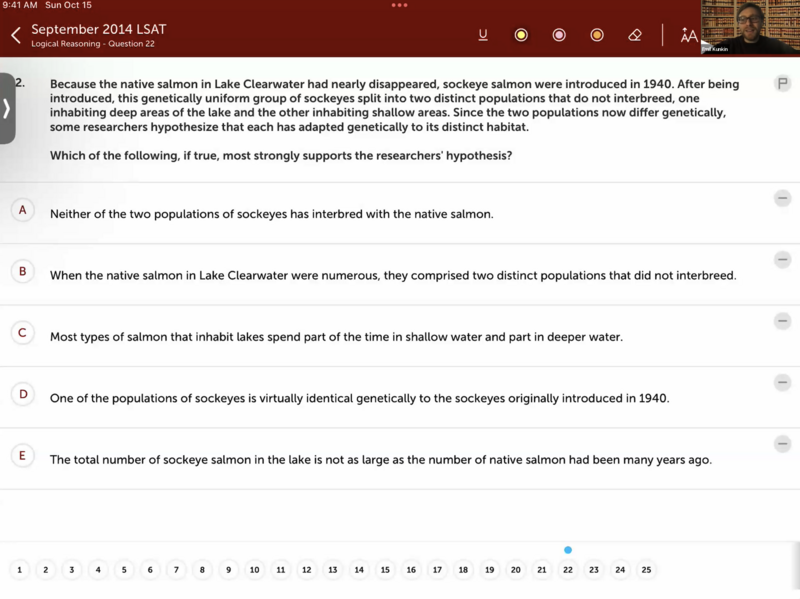800x599 pixels.
Task: Select answer choice A
Action: tap(23, 210)
